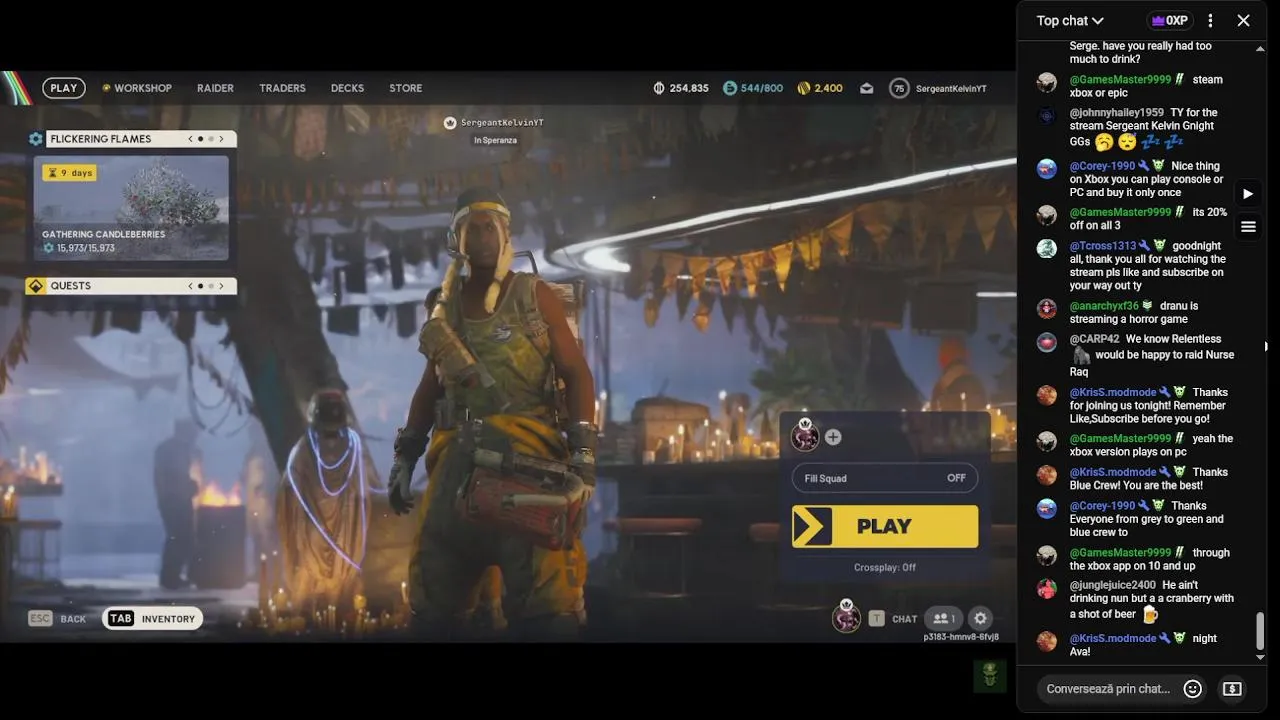Click the blue 544/800 stash icon
The width and height of the screenshot is (1280, 720).
point(729,88)
